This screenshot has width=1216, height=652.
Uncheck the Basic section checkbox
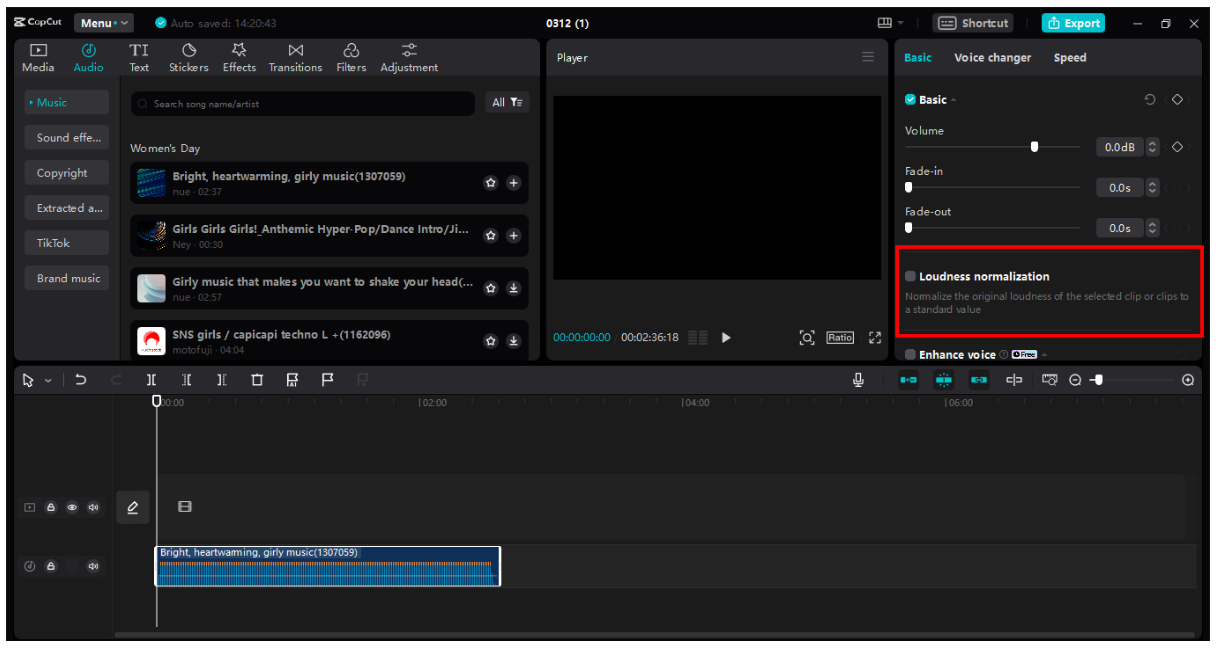coord(910,100)
